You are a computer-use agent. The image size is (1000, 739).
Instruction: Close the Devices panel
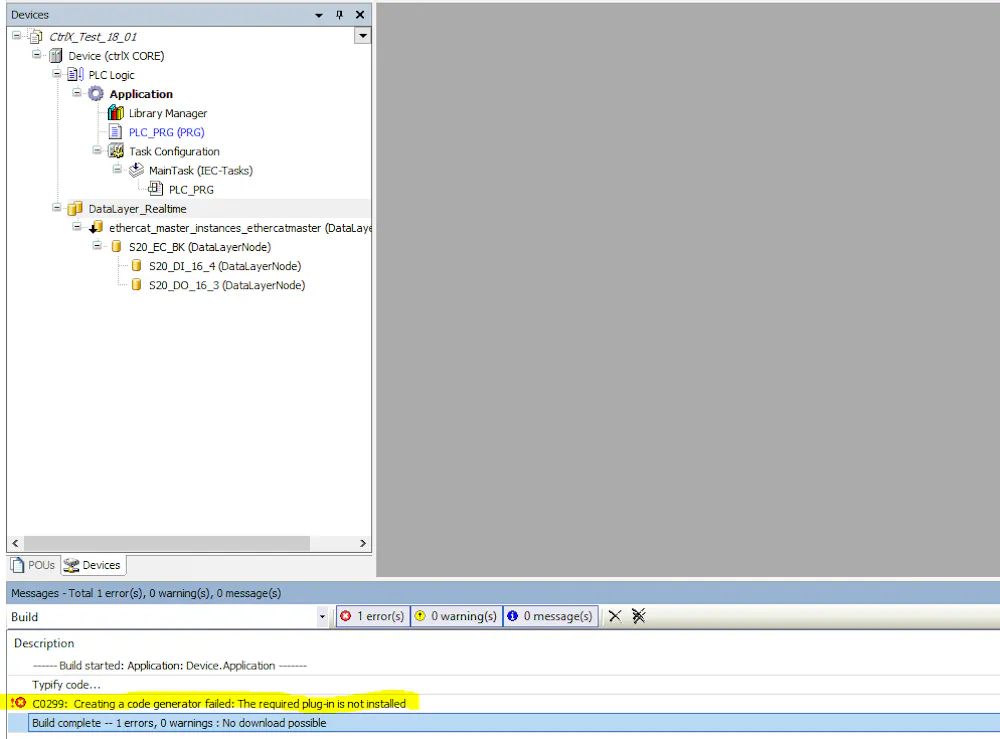(360, 15)
